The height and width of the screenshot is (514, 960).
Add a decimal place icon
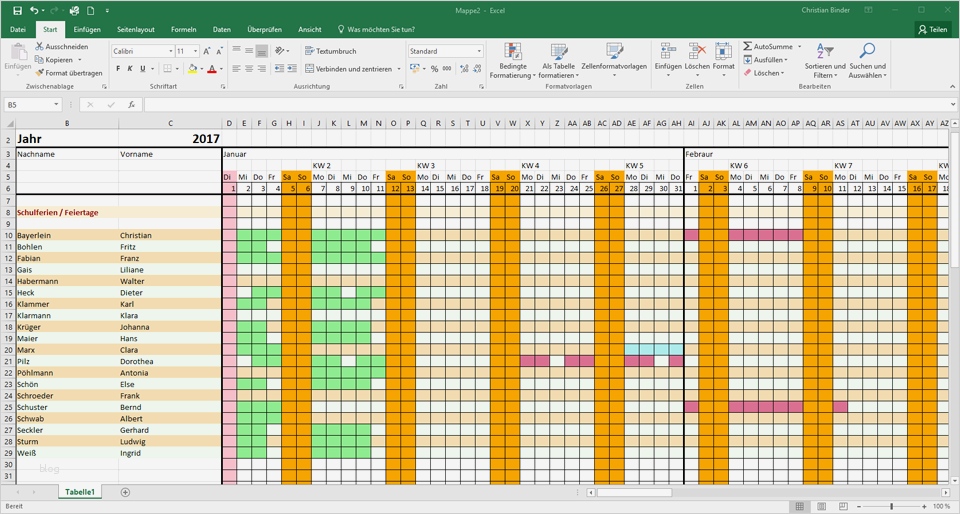[x=463, y=69]
